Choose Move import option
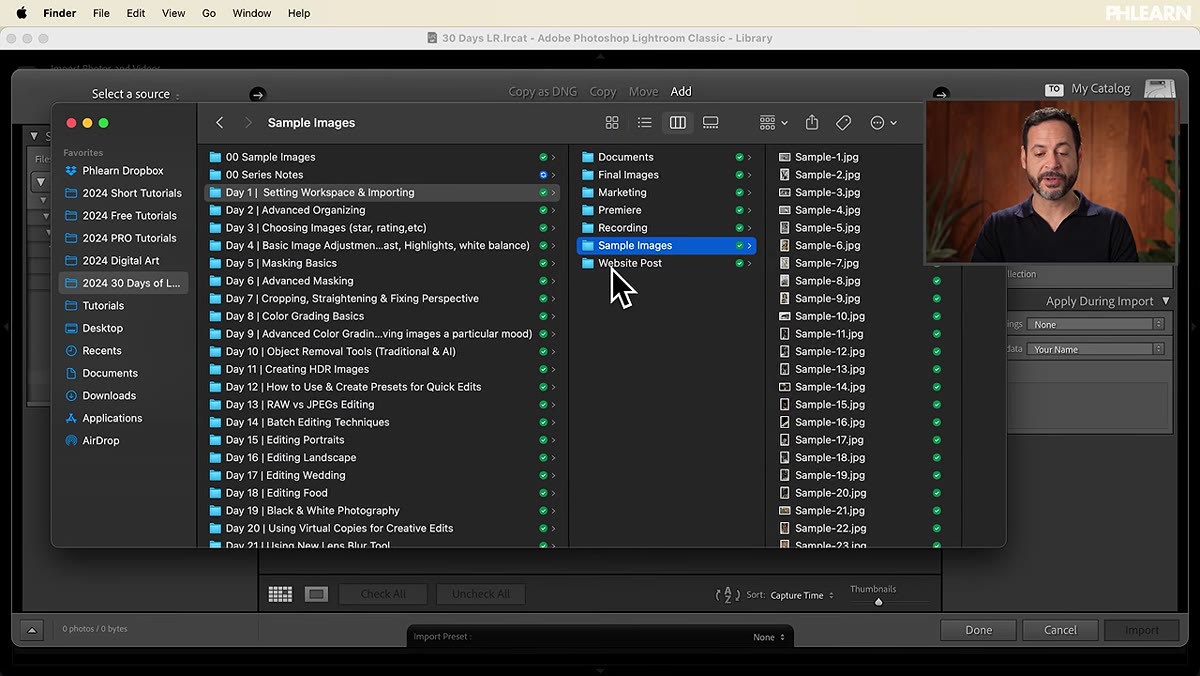Screen dimensions: 1200x676 tap(643, 91)
